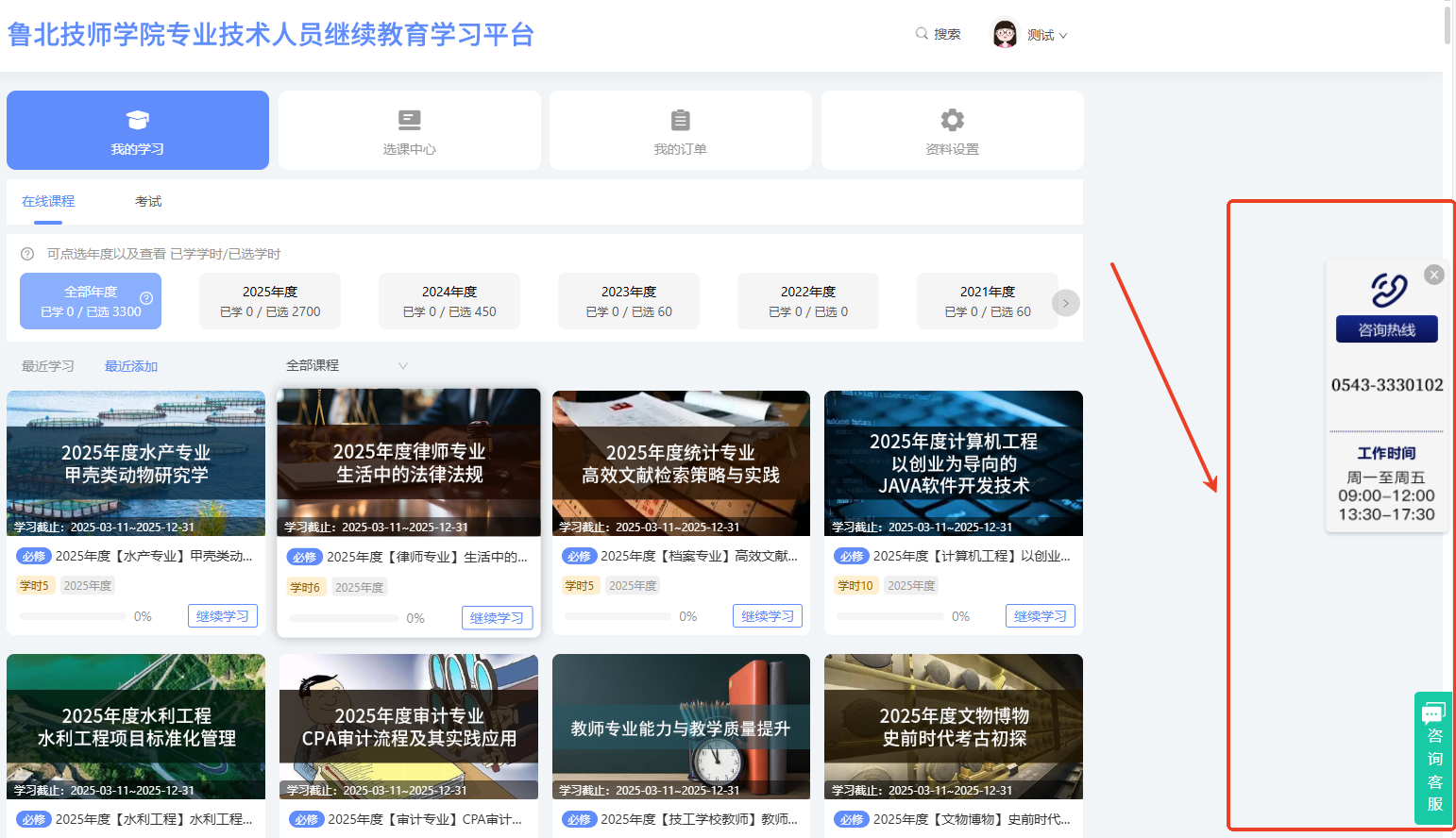Show more years with the right arrow
The width and height of the screenshot is (1456, 838).
(1066, 303)
